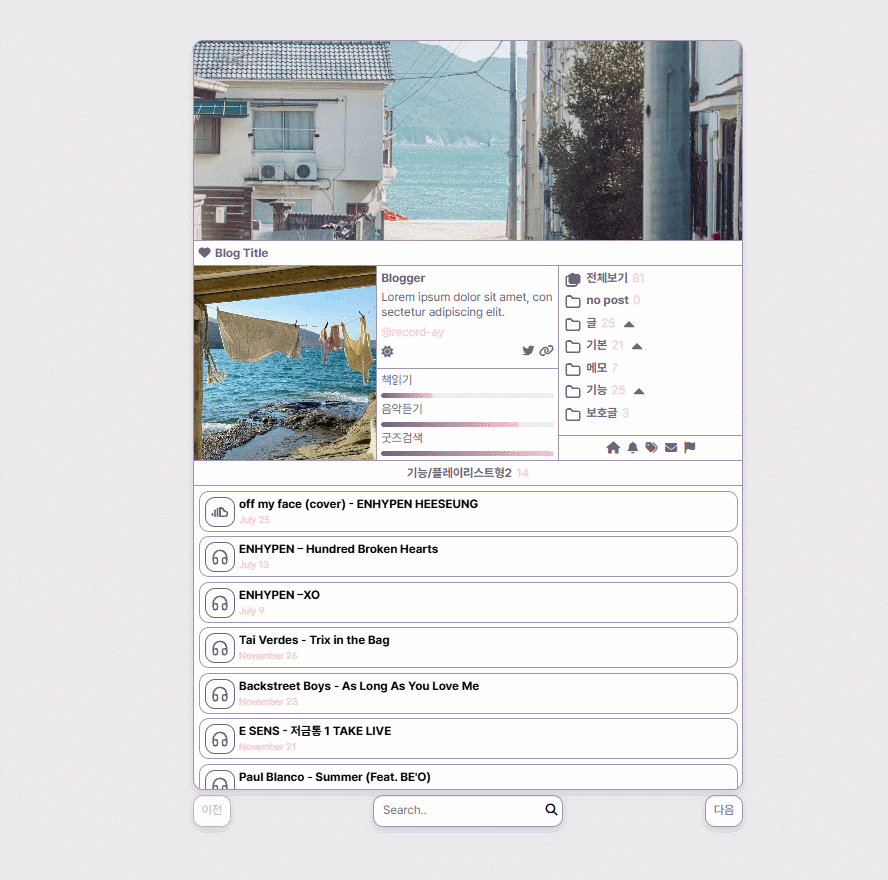Click the seaside village header image

click(468, 140)
